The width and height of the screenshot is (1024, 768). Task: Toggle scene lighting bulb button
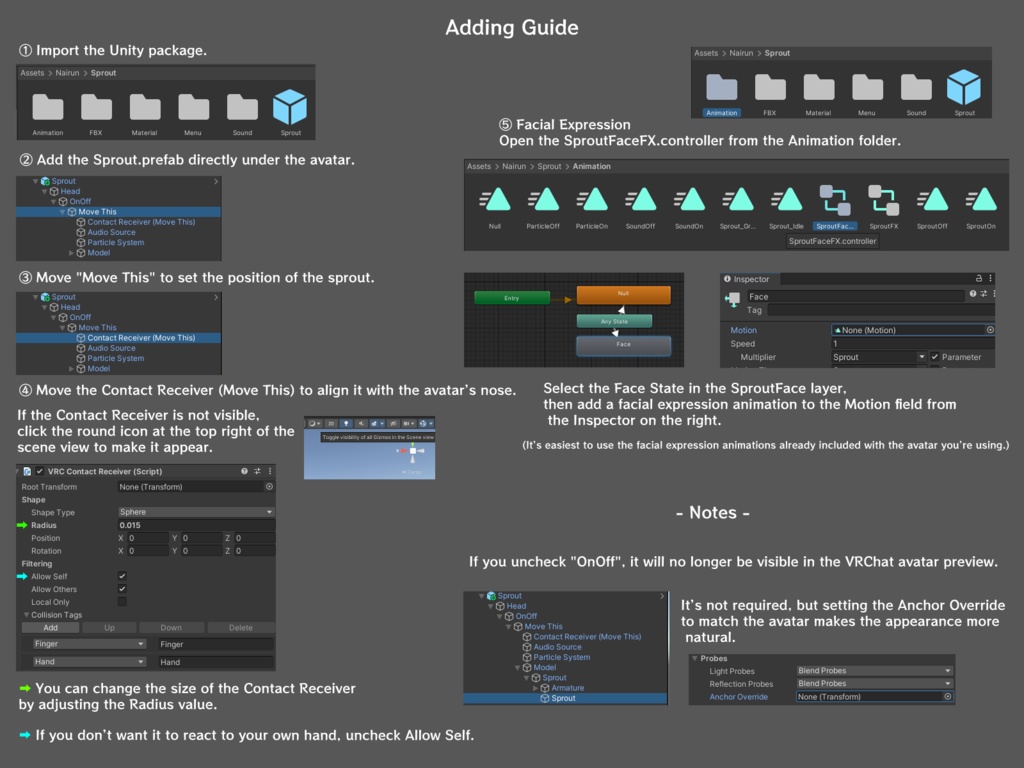point(346,424)
